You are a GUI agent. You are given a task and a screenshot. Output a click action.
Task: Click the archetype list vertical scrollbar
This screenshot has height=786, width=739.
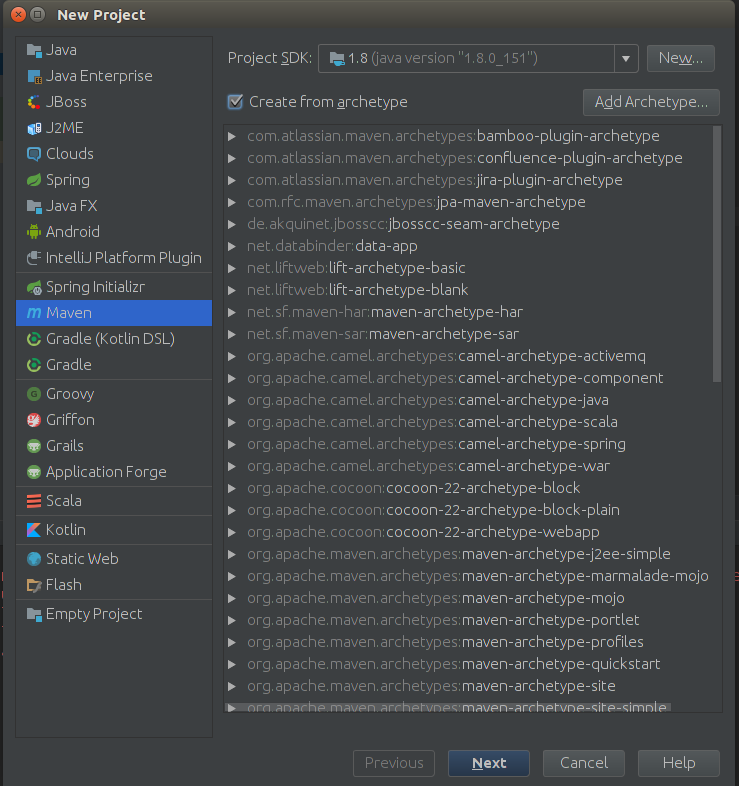(x=717, y=254)
